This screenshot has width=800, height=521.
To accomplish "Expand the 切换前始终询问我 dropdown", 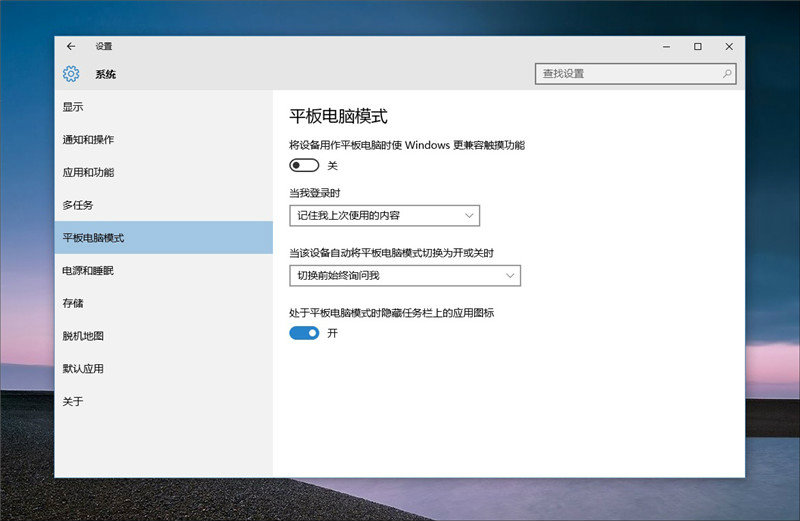I will tap(405, 275).
